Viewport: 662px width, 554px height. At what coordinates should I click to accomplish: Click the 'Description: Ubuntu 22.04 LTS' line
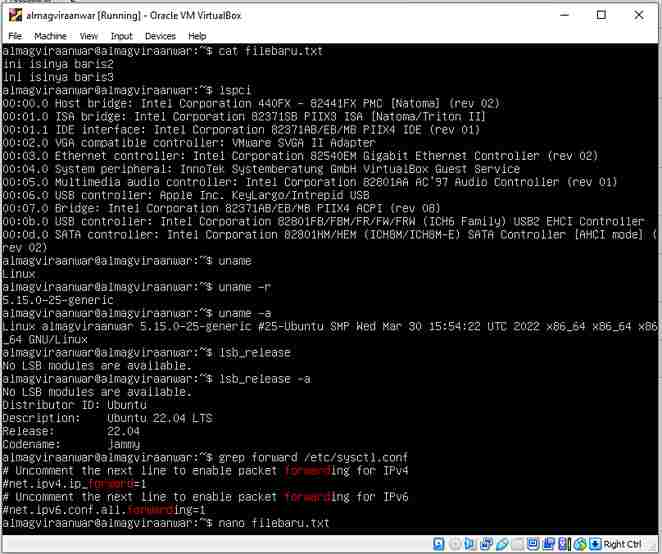coord(107,418)
